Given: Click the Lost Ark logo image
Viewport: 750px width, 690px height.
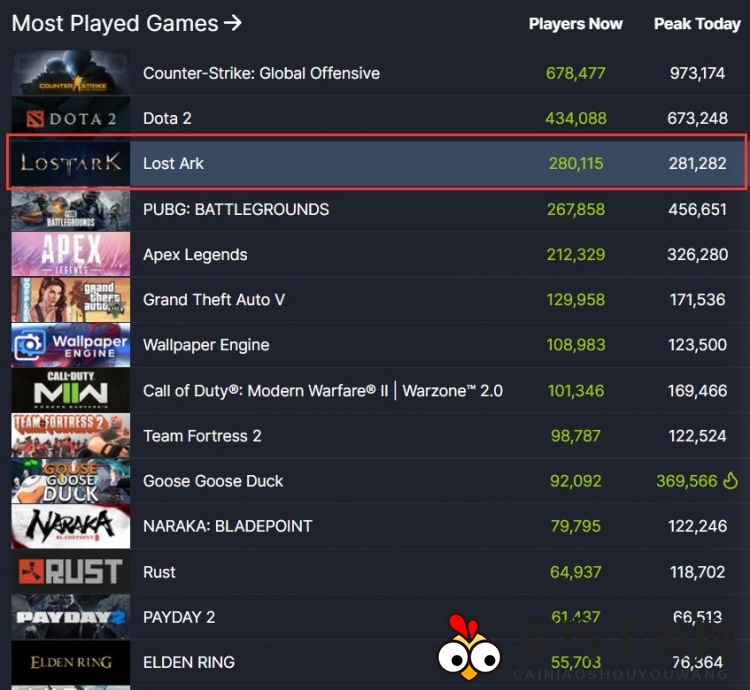Looking at the screenshot, I should pos(70,163).
